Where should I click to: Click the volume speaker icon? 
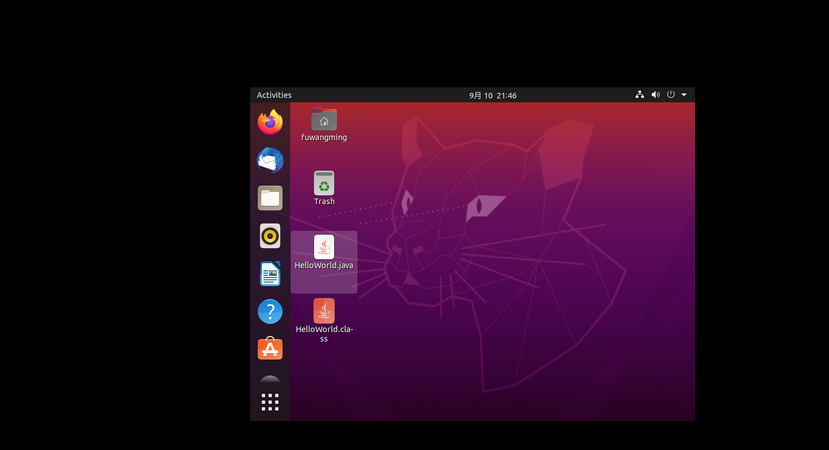click(x=656, y=95)
